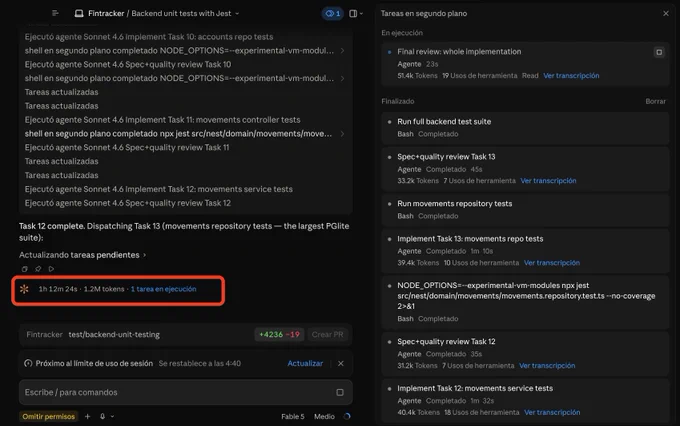The height and width of the screenshot is (426, 680).
Task: Close the Tareas en segundo plano panel
Action: click(x=666, y=13)
